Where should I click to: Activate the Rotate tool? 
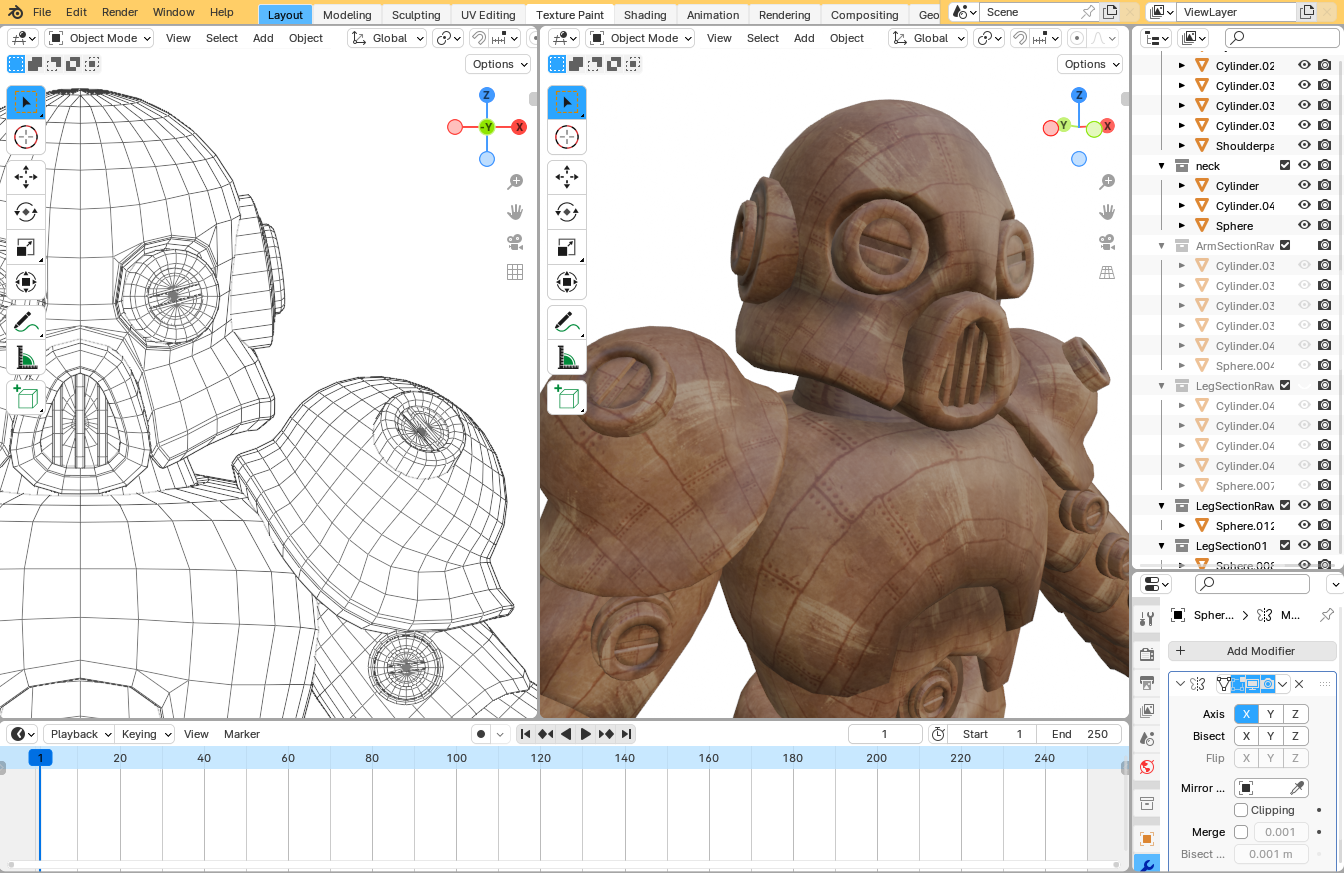pos(25,212)
